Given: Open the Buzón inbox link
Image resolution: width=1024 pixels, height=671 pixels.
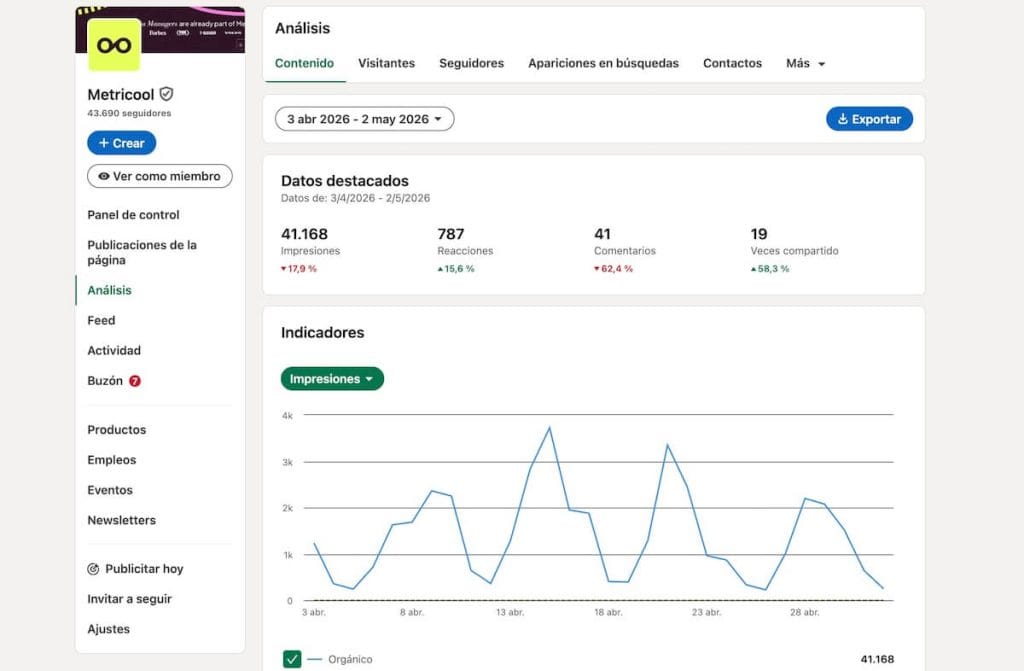Looking at the screenshot, I should click(x=105, y=381).
